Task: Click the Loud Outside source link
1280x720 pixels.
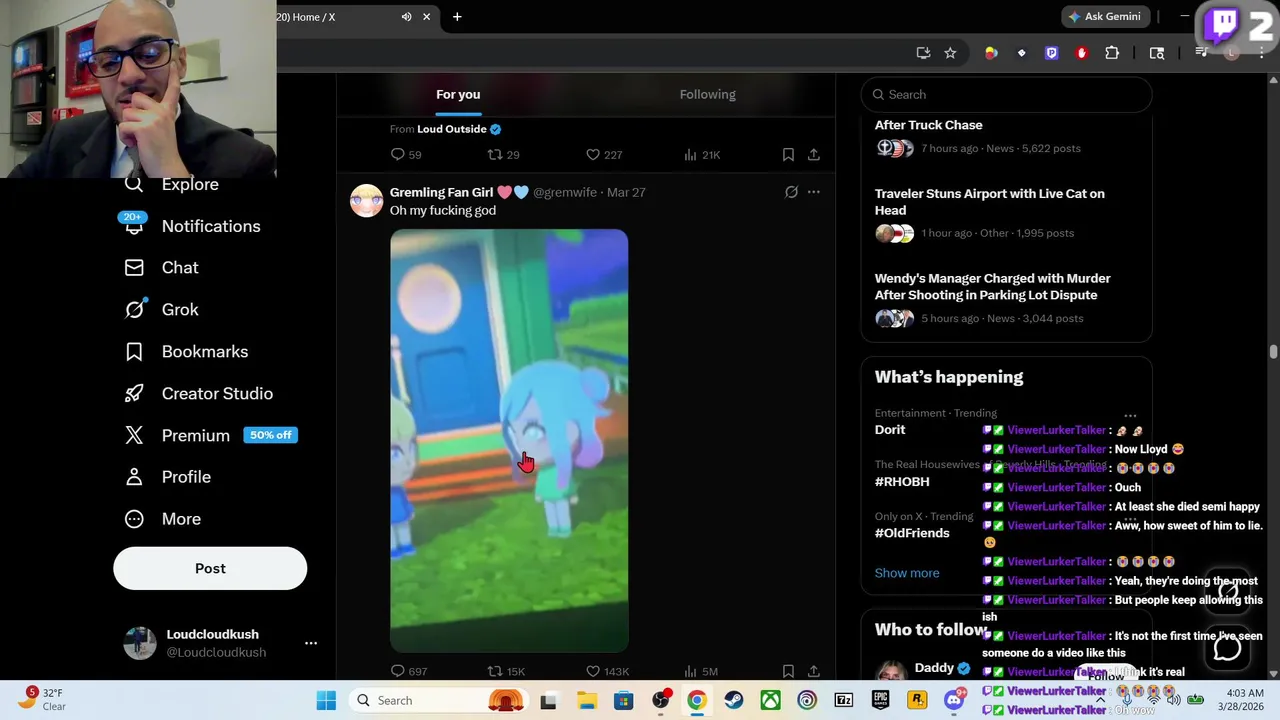Action: click(x=451, y=129)
